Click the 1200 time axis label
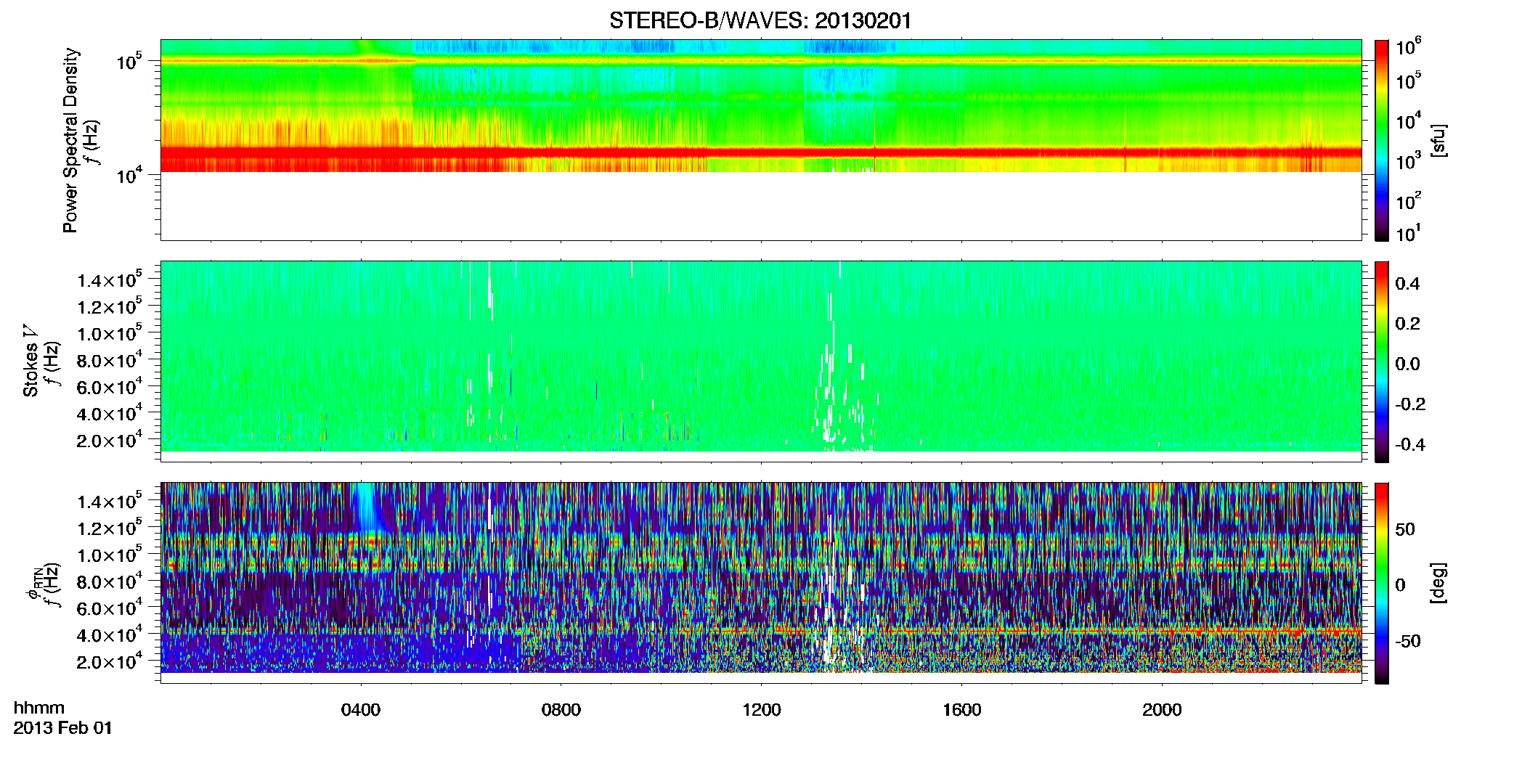Image resolution: width=1522 pixels, height=784 pixels. pyautogui.click(x=762, y=710)
